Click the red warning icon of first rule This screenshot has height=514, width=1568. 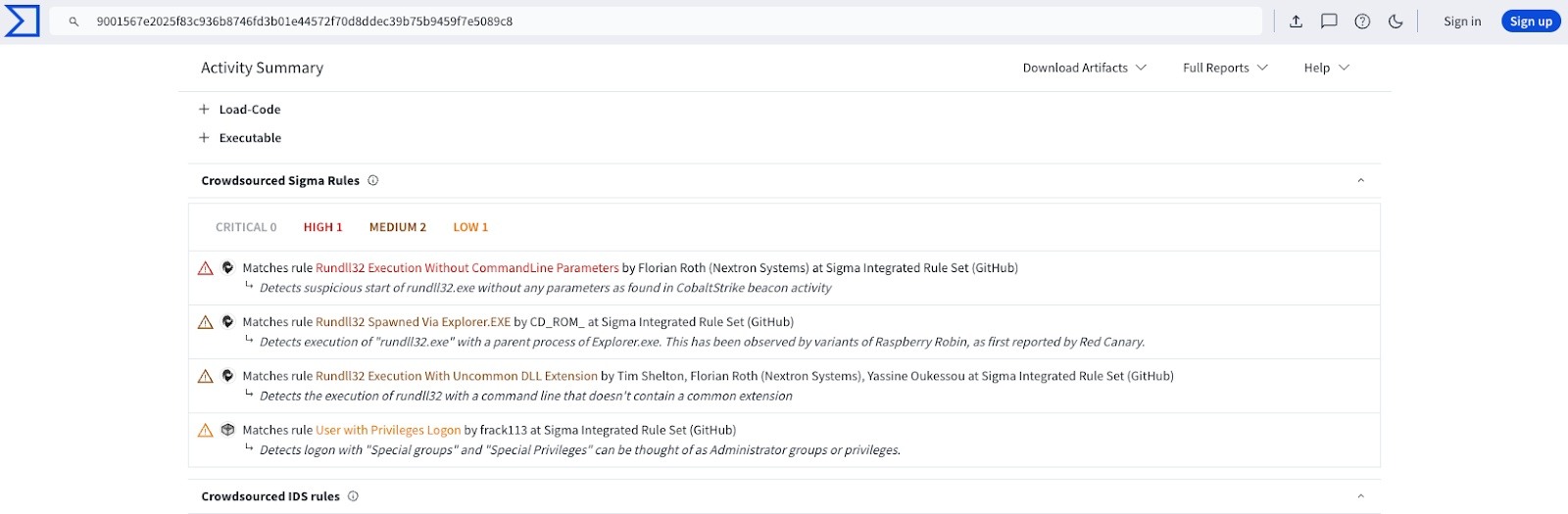click(205, 268)
